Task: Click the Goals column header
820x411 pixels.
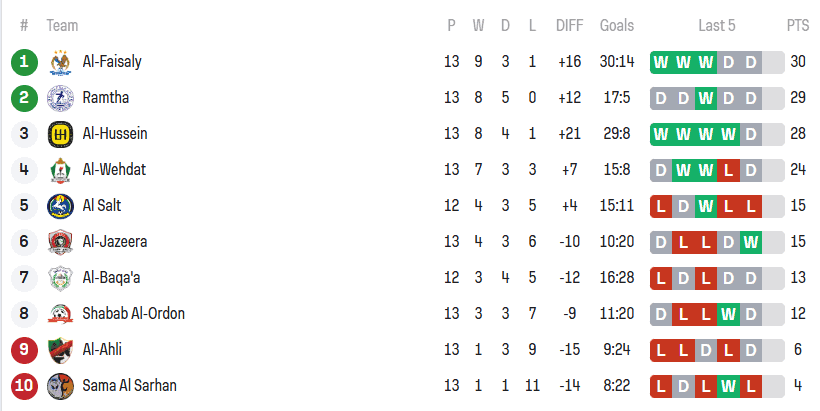Action: tap(617, 26)
